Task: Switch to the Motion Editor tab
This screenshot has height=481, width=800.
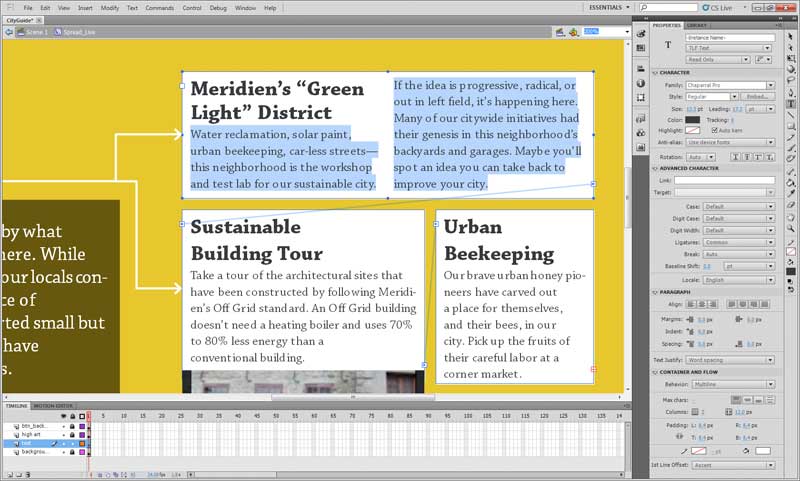Action: (53, 406)
